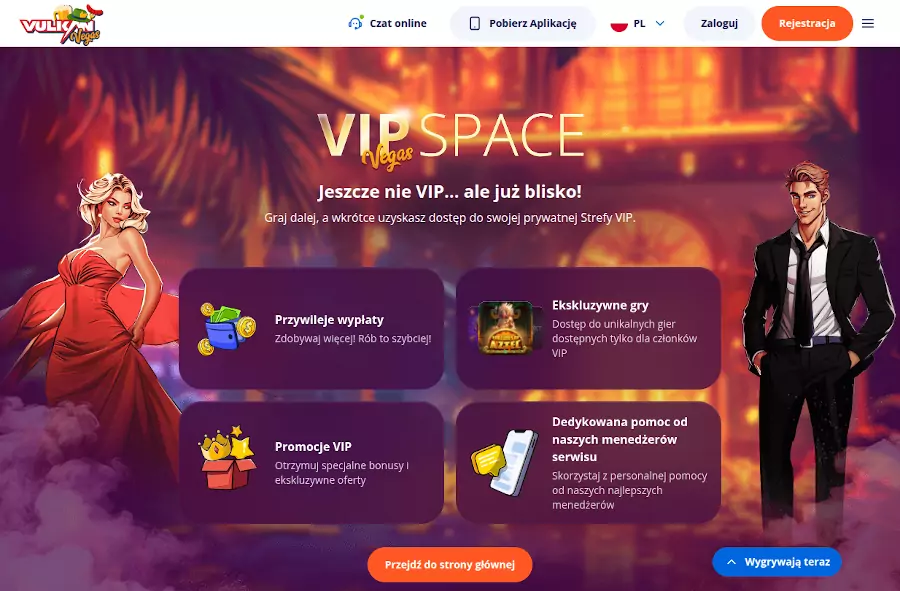
Task: Expand the PL language dropdown arrow
Action: (660, 24)
